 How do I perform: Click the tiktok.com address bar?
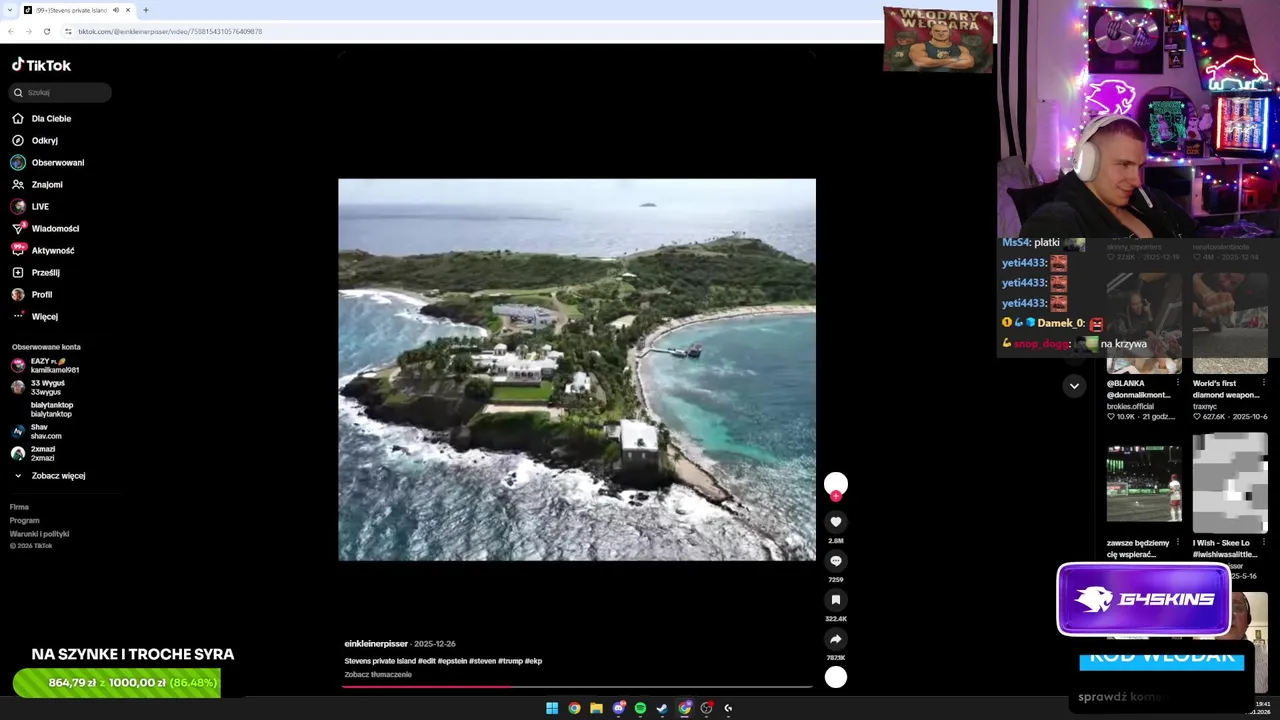170,31
